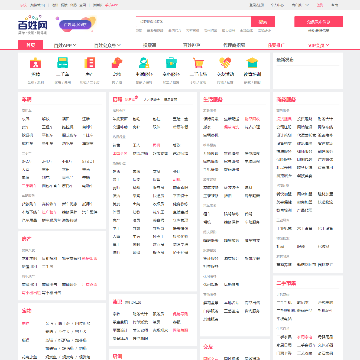This screenshot has width=360, height=360.
Task: Expand the pink last navigation item with chevron
Action: click(319, 45)
